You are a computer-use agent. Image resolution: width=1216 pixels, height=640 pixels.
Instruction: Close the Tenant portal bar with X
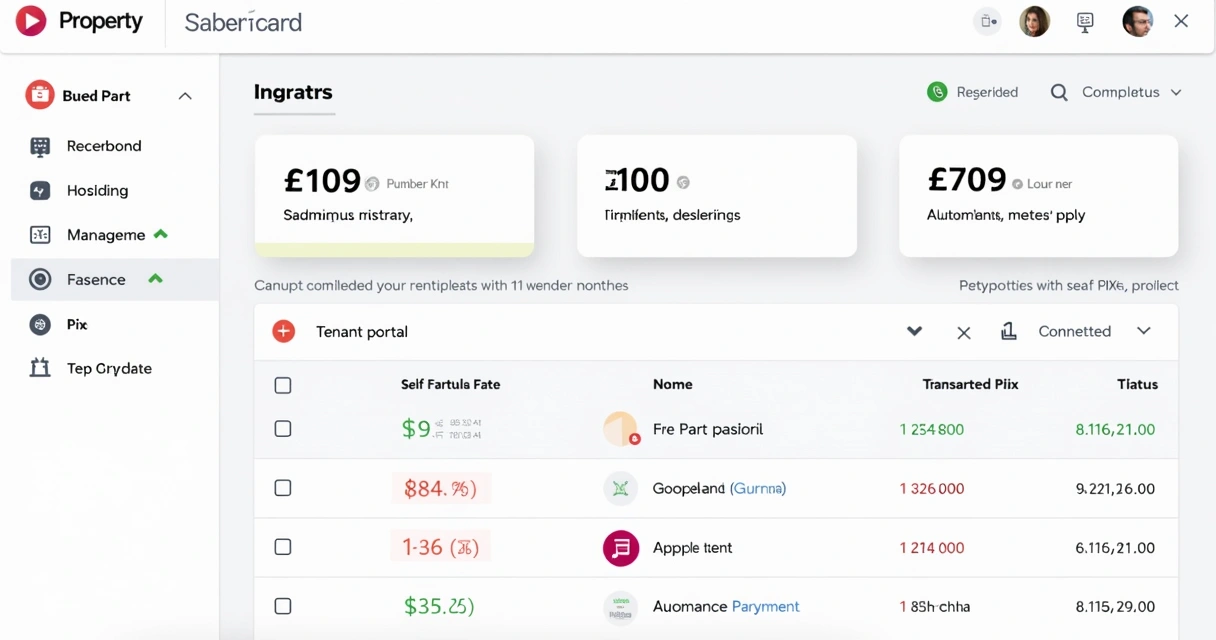964,333
